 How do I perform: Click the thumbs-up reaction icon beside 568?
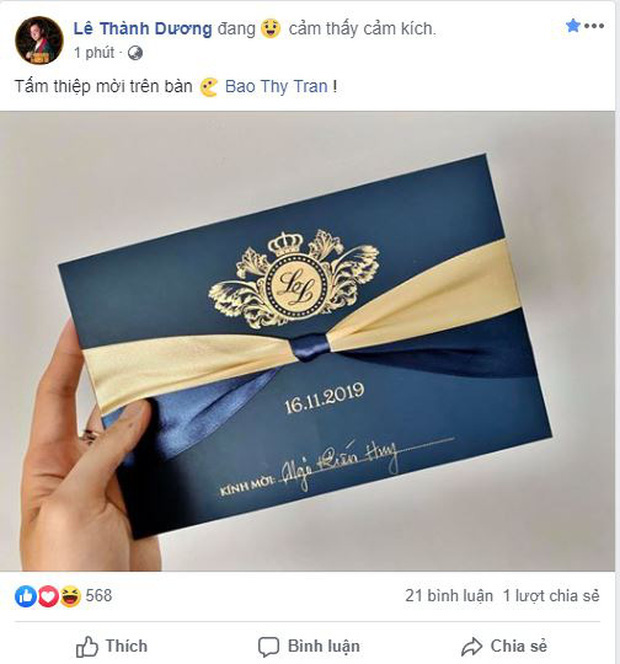pyautogui.click(x=26, y=596)
